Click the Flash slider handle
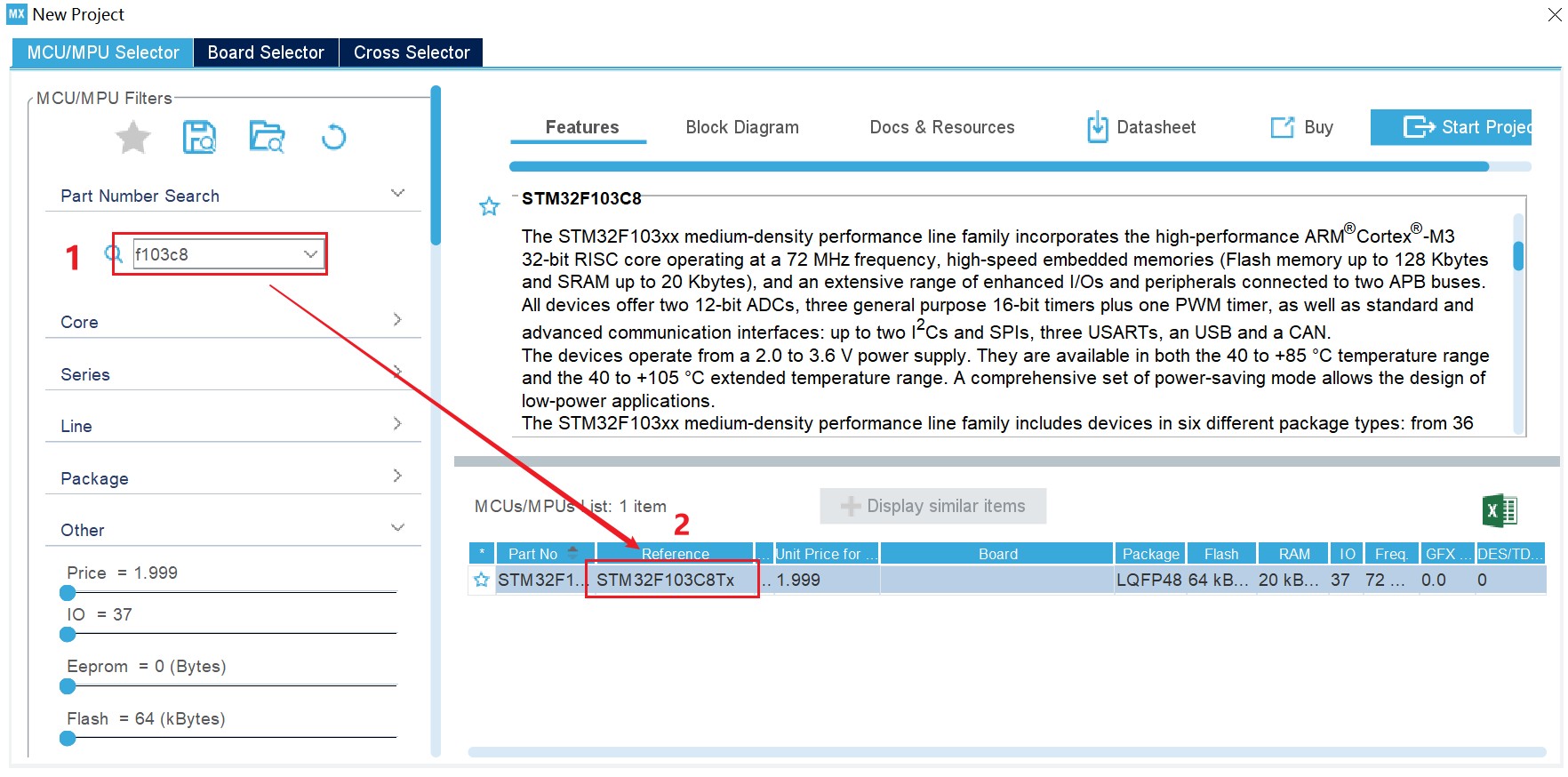The width and height of the screenshot is (1568, 777). tap(68, 738)
